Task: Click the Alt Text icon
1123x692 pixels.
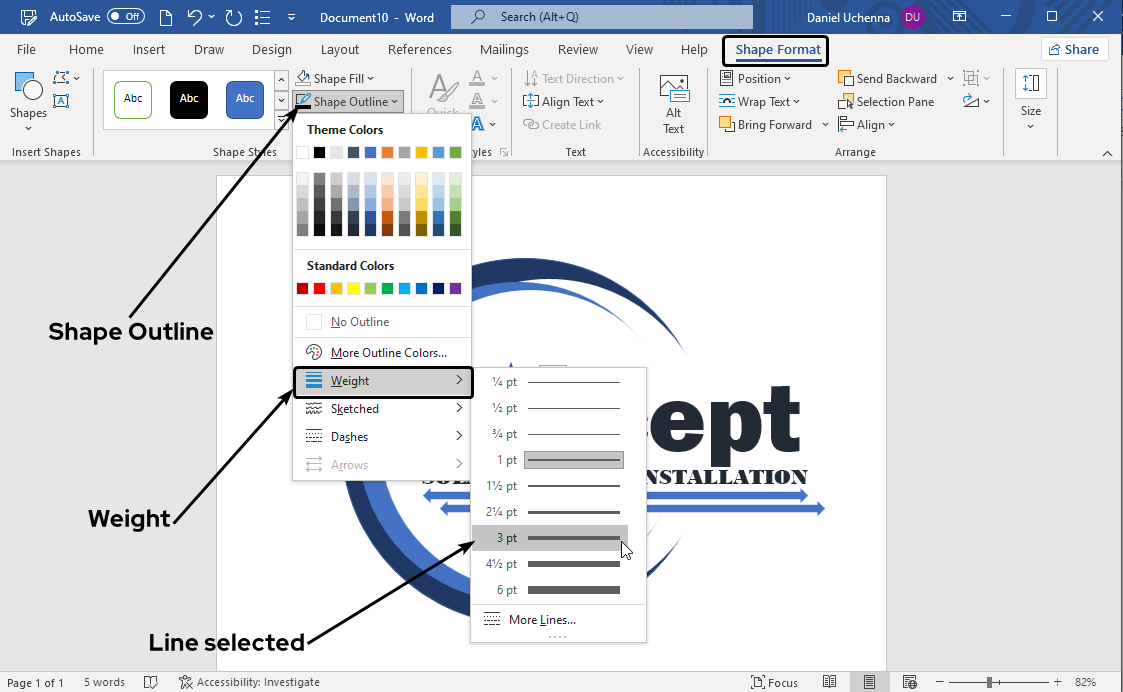Action: point(674,92)
